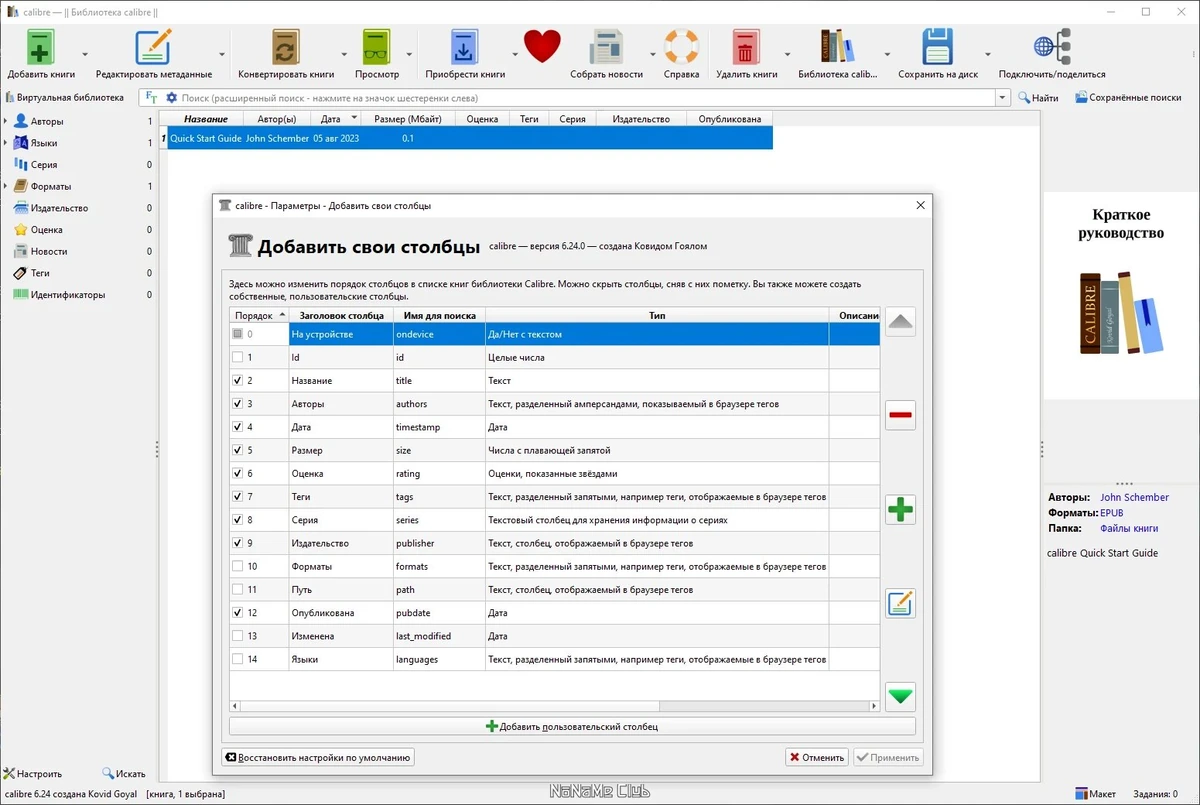The image size is (1200, 805).
Task: Sort by Порядок column header
Action: coord(259,315)
